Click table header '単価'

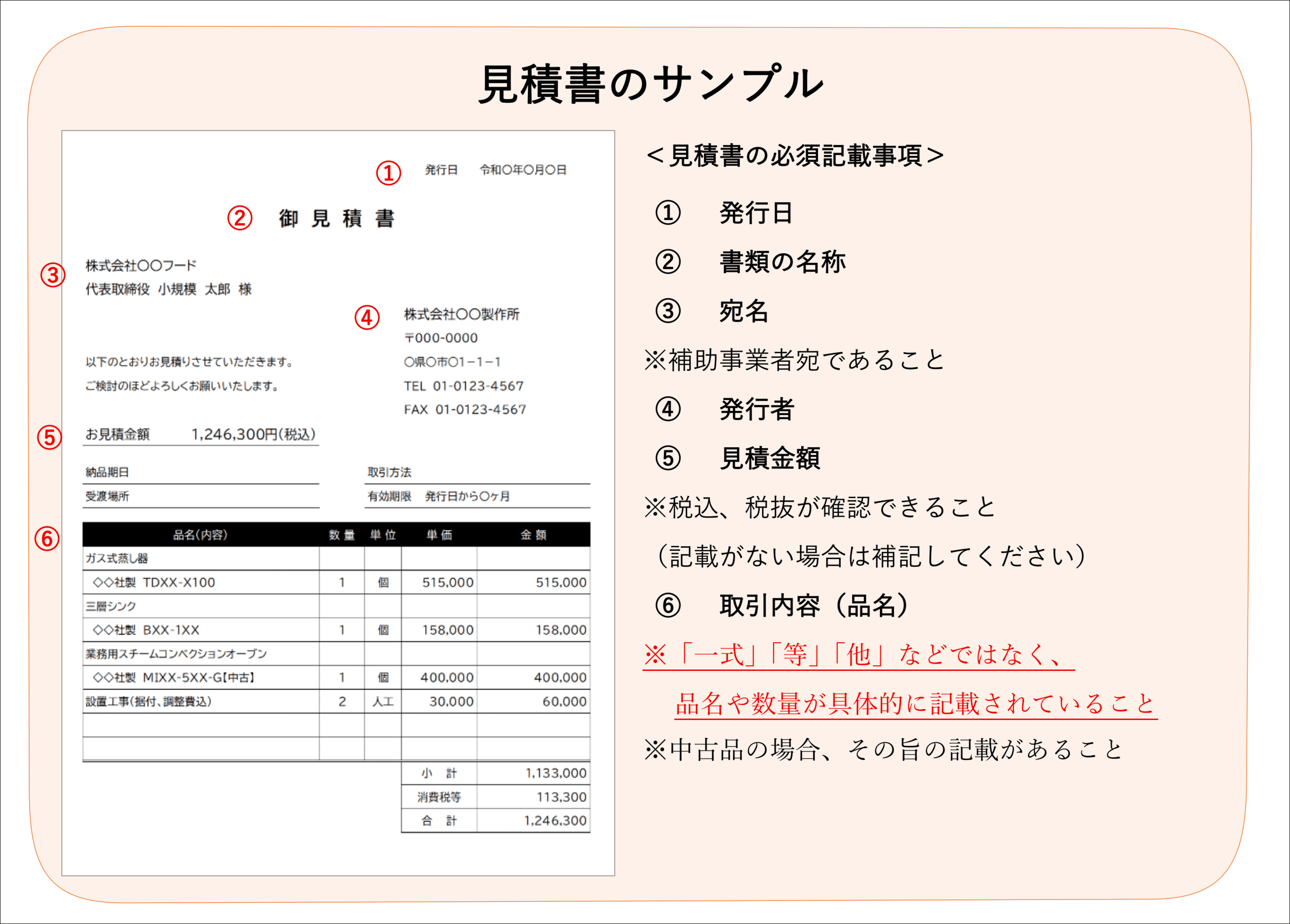(439, 535)
